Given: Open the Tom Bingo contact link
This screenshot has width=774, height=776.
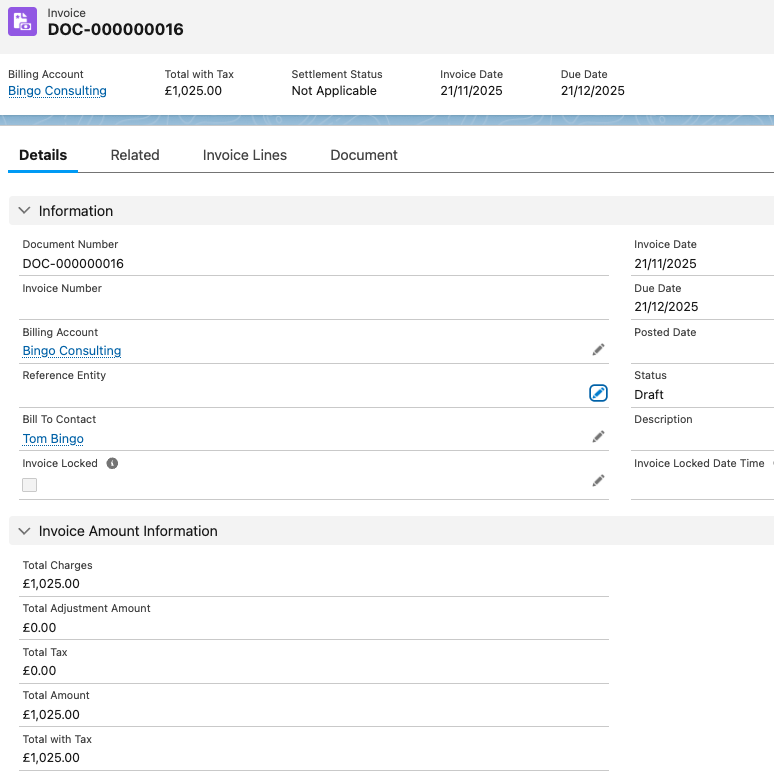Looking at the screenshot, I should click(x=53, y=439).
